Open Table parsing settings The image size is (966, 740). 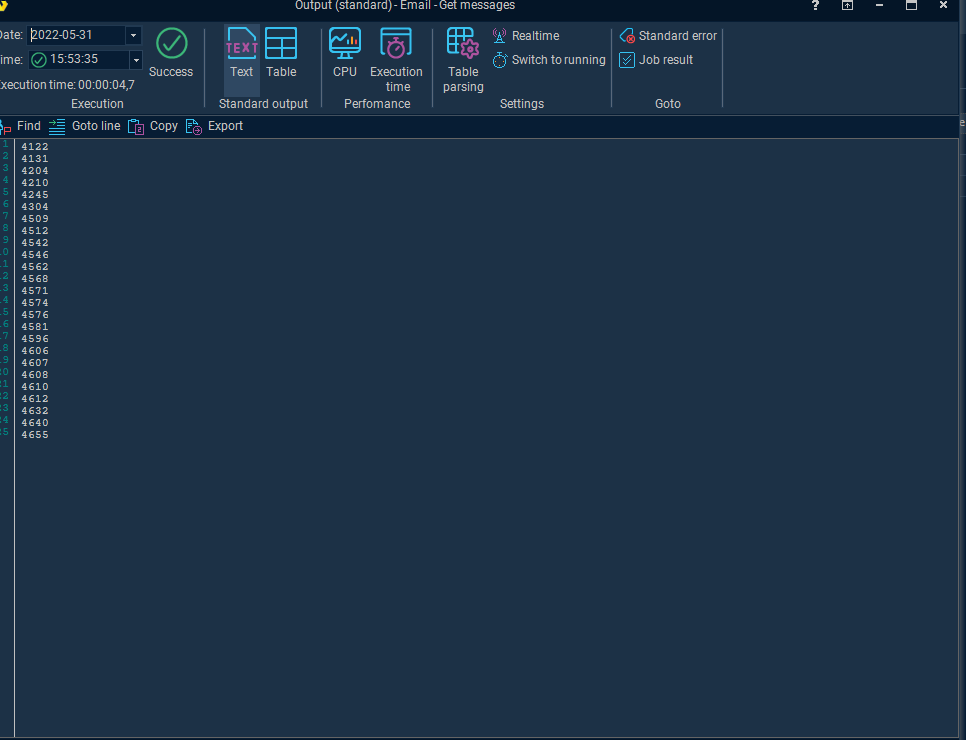point(463,60)
